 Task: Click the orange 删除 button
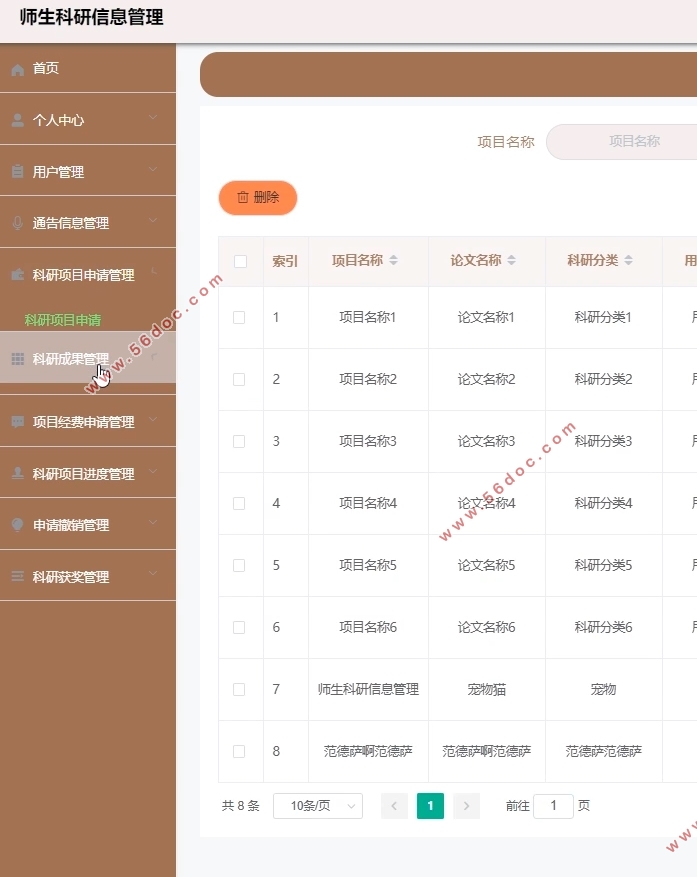[x=258, y=197]
